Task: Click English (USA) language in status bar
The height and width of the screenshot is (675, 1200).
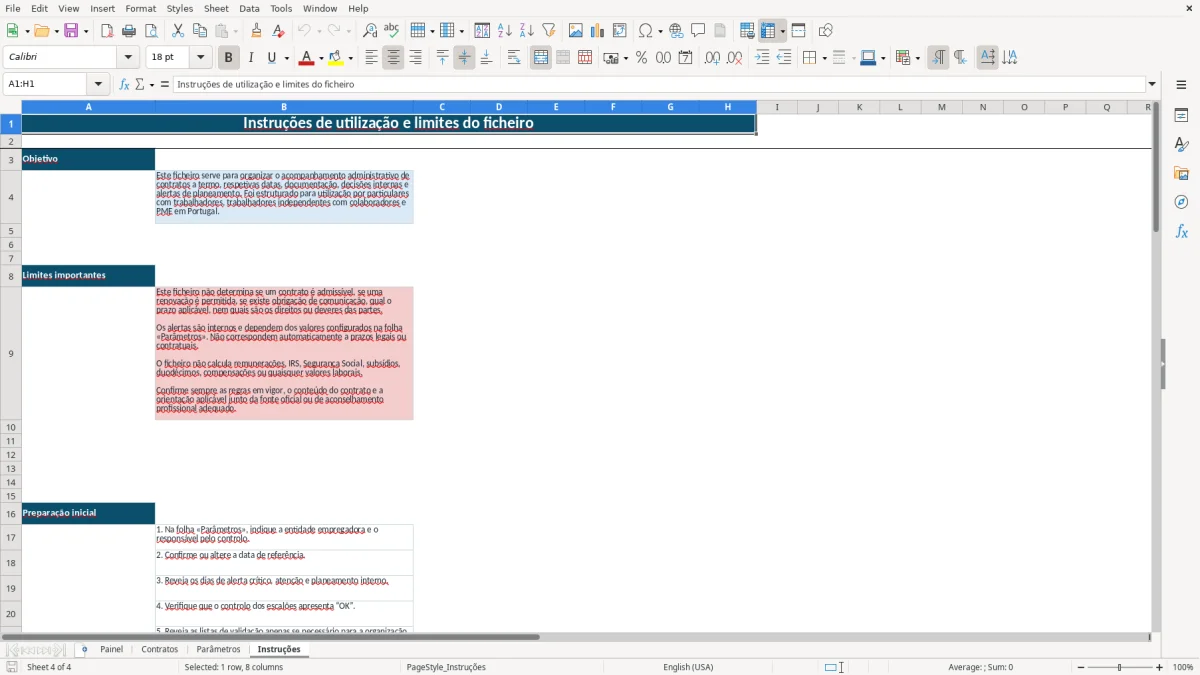Action: point(688,667)
